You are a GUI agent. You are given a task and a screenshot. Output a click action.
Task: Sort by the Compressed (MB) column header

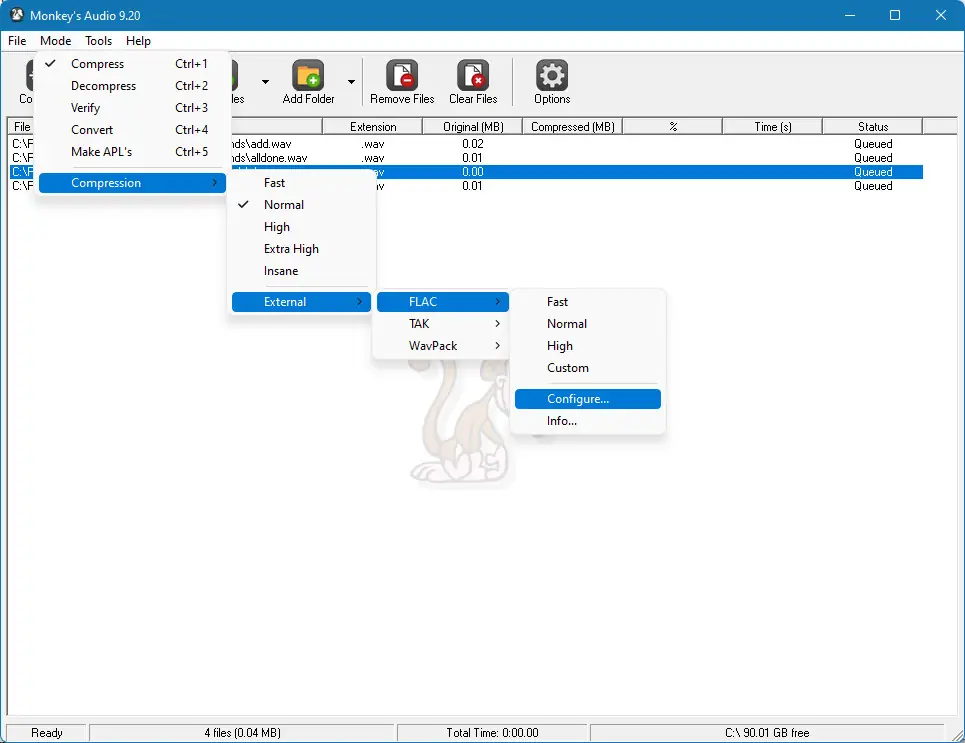tap(573, 127)
